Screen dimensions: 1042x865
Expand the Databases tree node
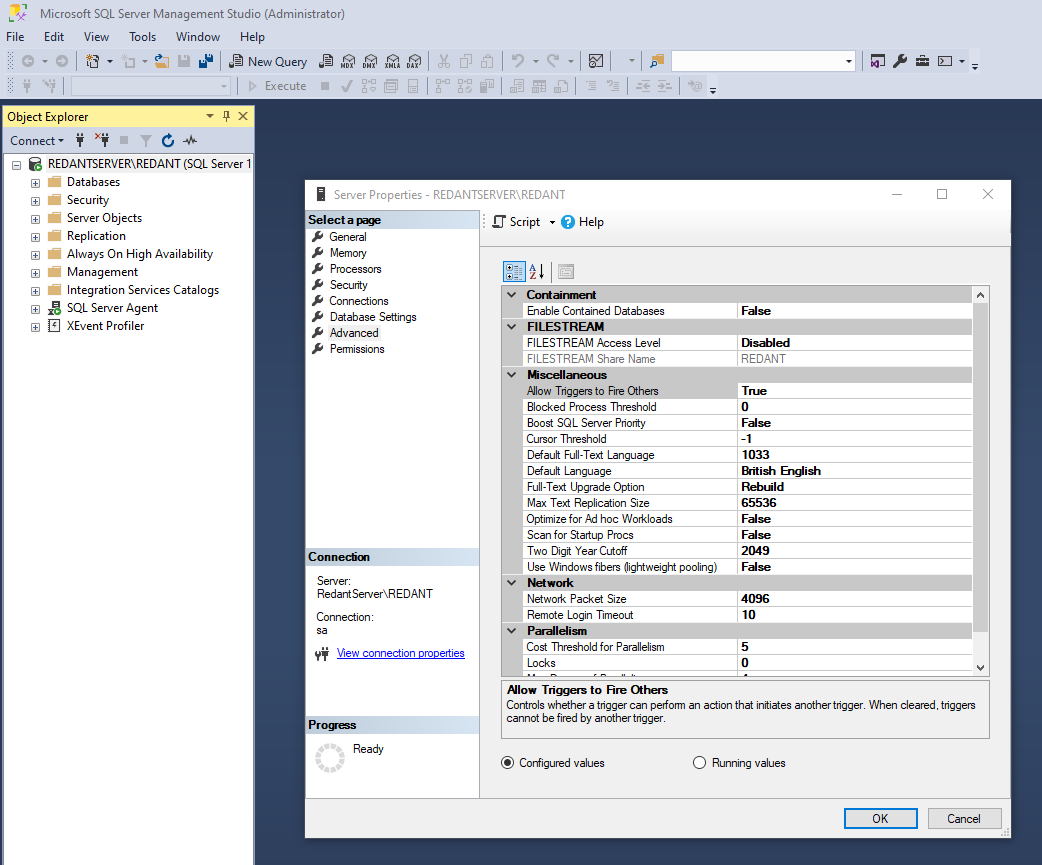36,182
